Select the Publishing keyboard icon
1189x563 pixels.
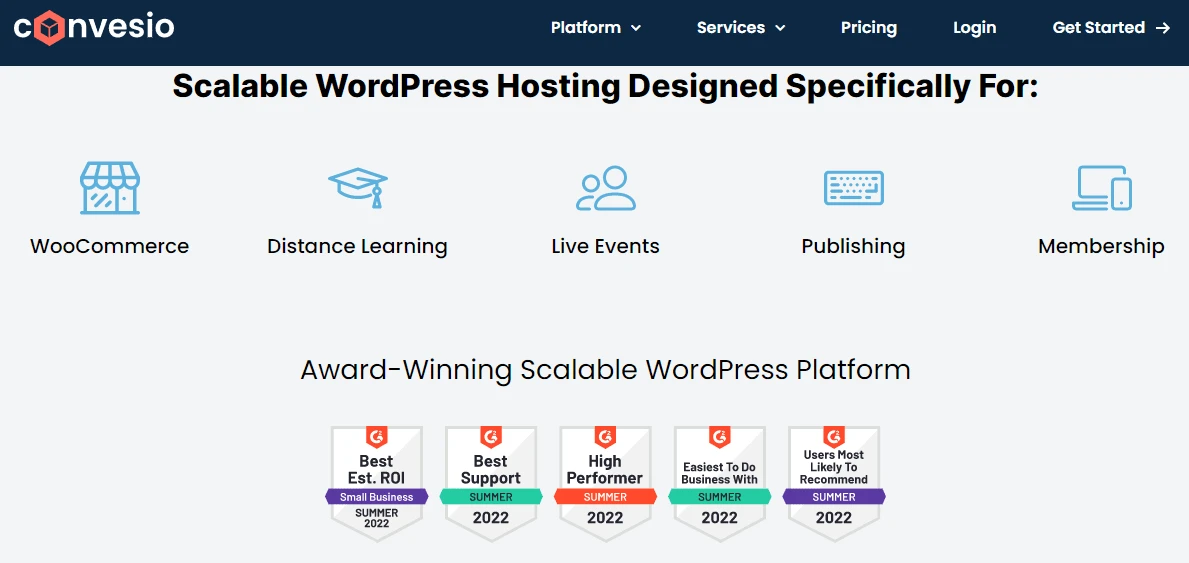[853, 188]
